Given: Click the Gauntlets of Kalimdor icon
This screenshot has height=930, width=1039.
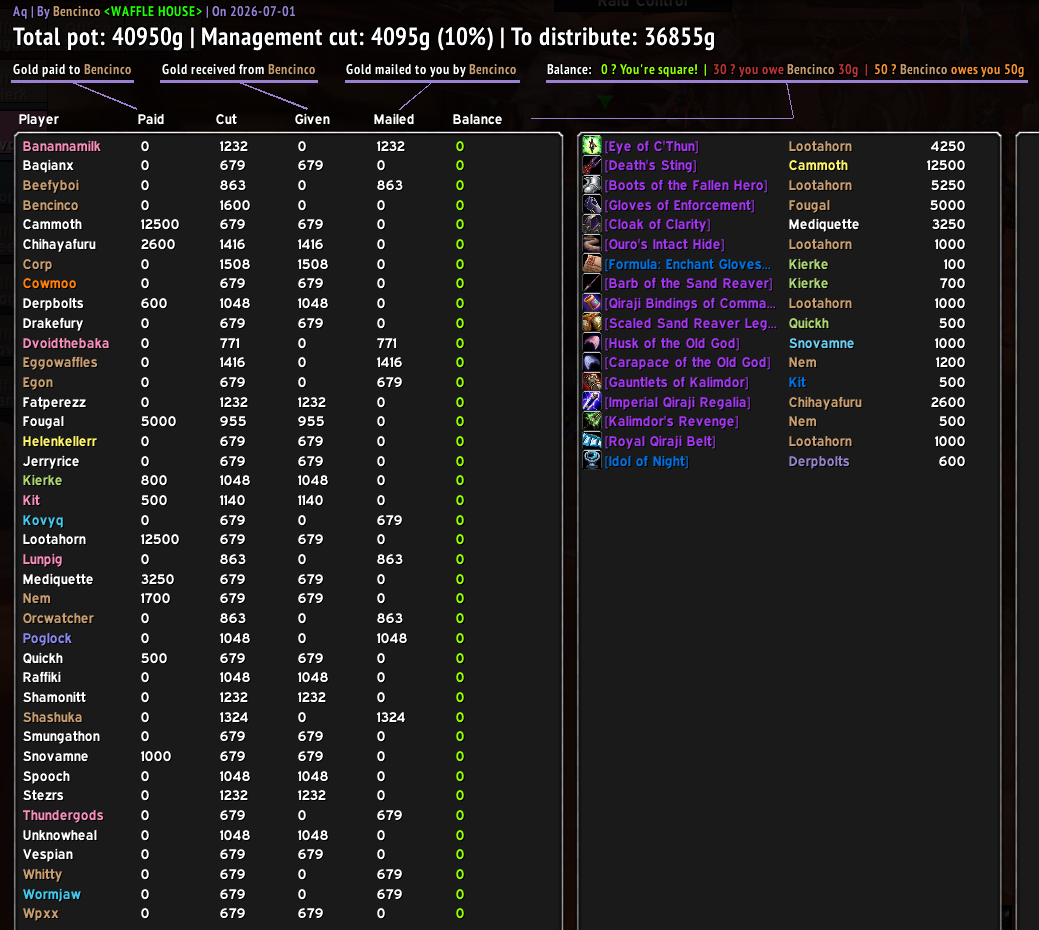Looking at the screenshot, I should click(x=592, y=382).
